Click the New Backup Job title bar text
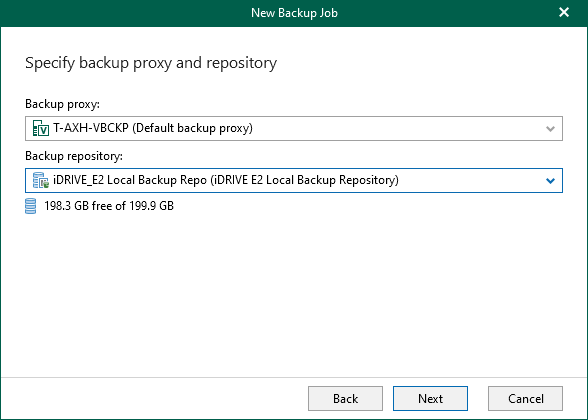The image size is (588, 420). (294, 13)
